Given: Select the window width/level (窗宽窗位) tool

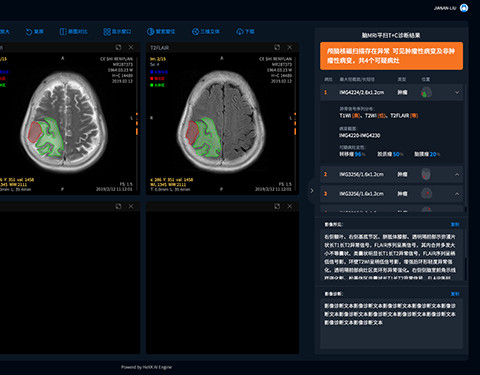Looking at the screenshot, I should (161, 32).
